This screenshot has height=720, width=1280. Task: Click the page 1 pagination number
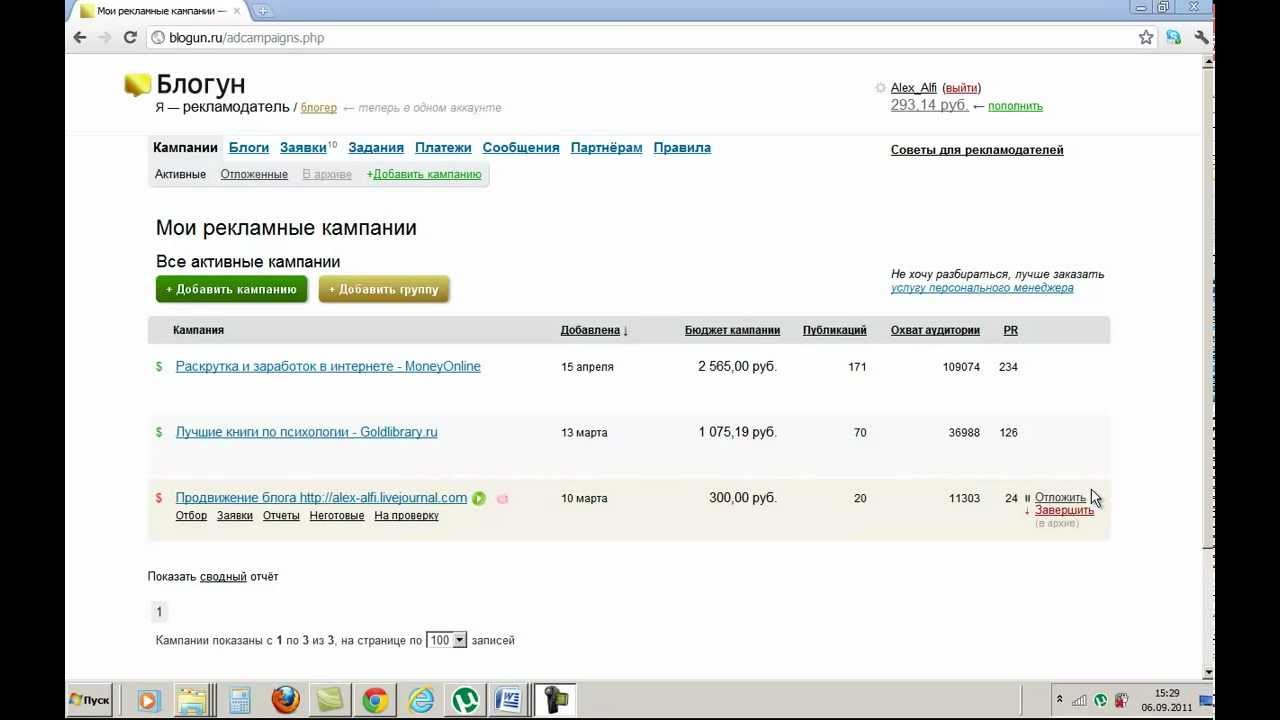pyautogui.click(x=159, y=612)
